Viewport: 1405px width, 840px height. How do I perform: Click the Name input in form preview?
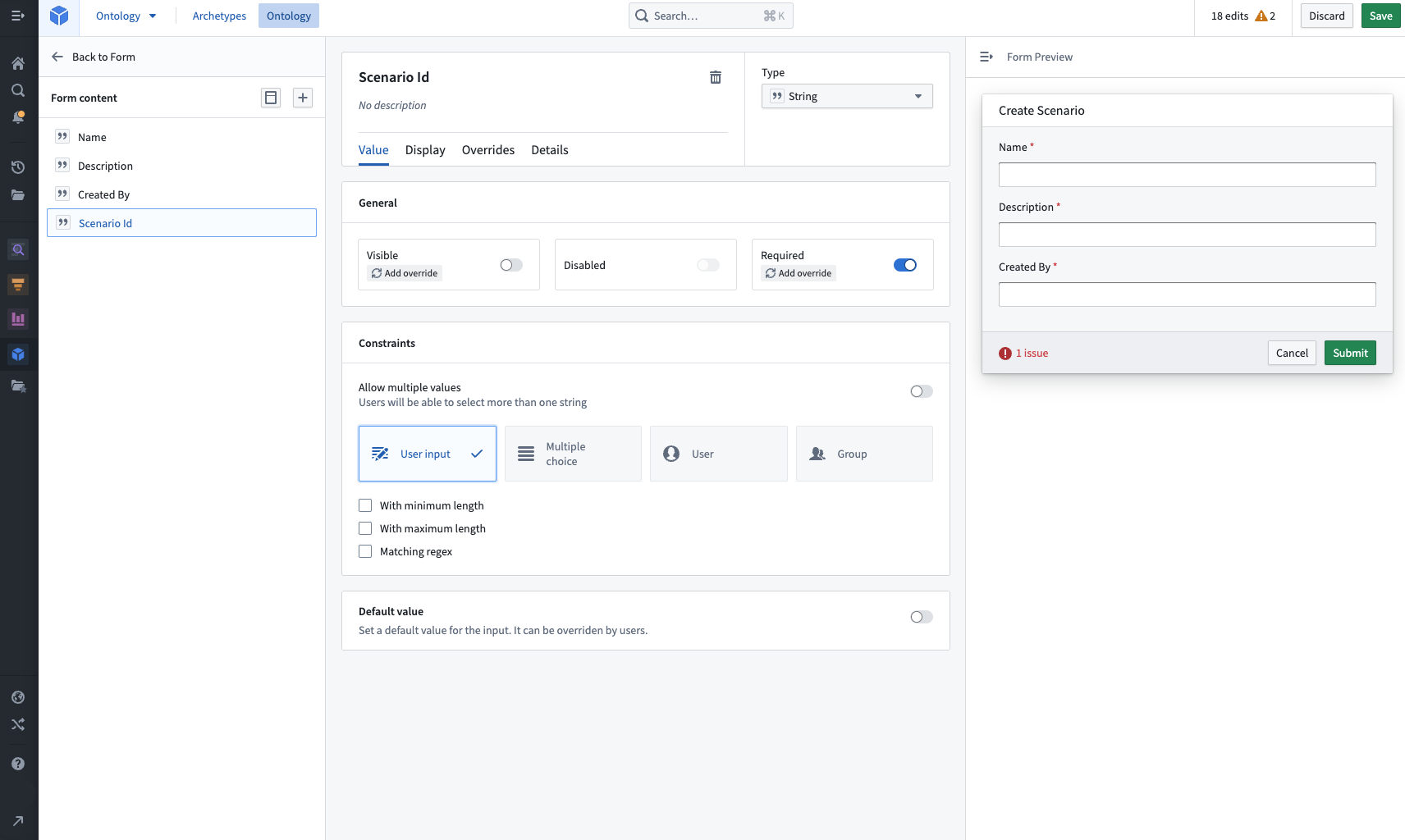1187,175
